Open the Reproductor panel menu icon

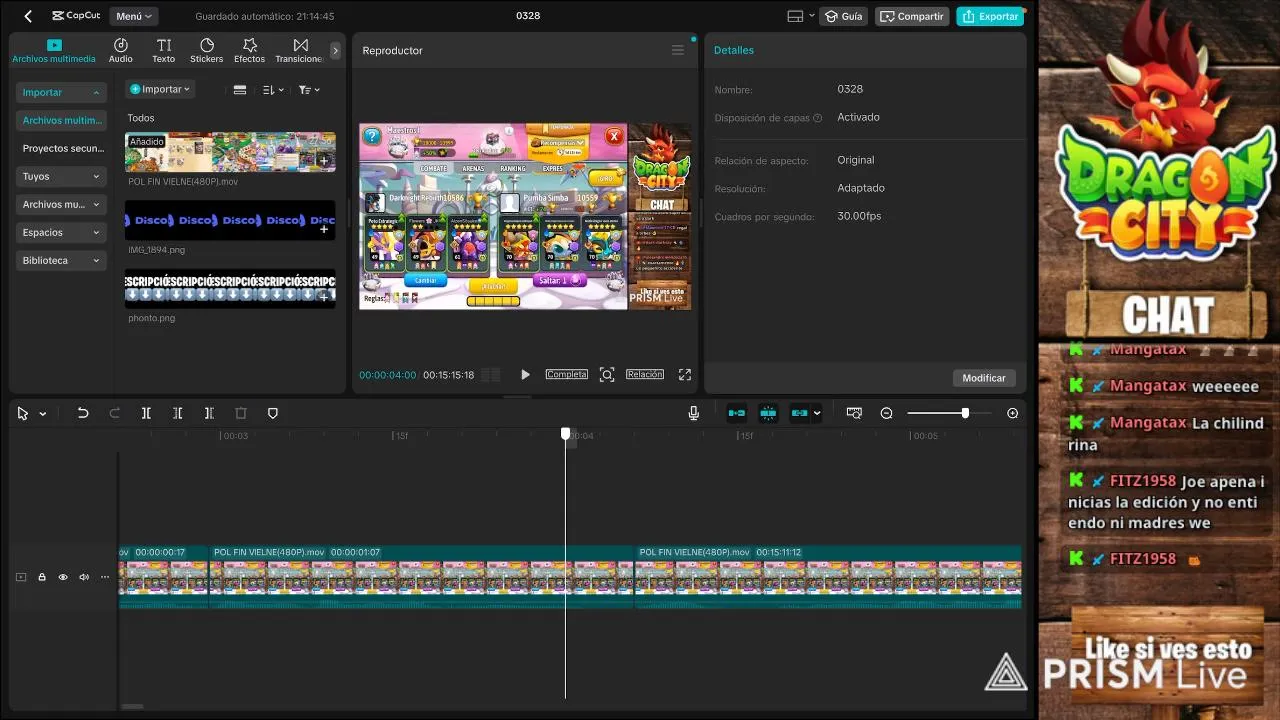coord(678,50)
